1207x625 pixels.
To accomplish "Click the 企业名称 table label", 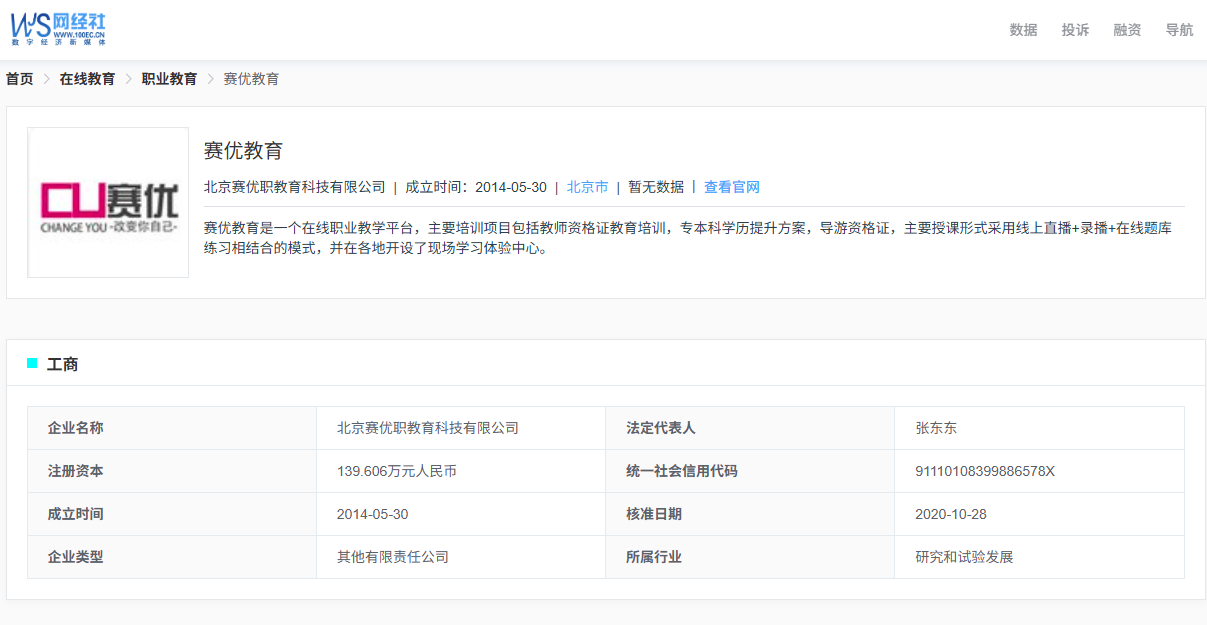I will point(75,428).
